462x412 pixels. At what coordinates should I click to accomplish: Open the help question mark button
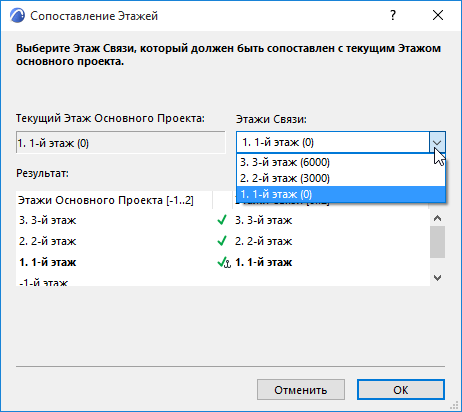[x=393, y=15]
